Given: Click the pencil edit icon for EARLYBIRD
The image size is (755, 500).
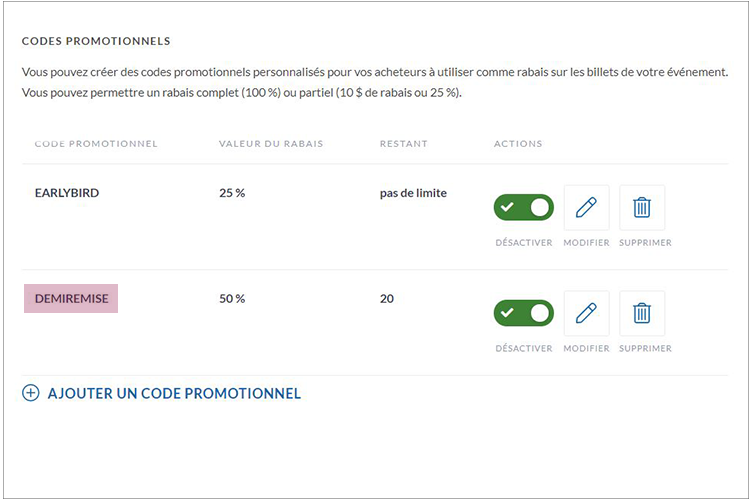Looking at the screenshot, I should tap(586, 208).
